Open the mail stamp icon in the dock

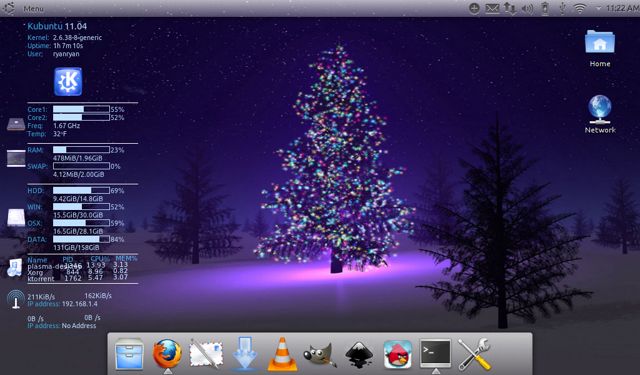206,354
